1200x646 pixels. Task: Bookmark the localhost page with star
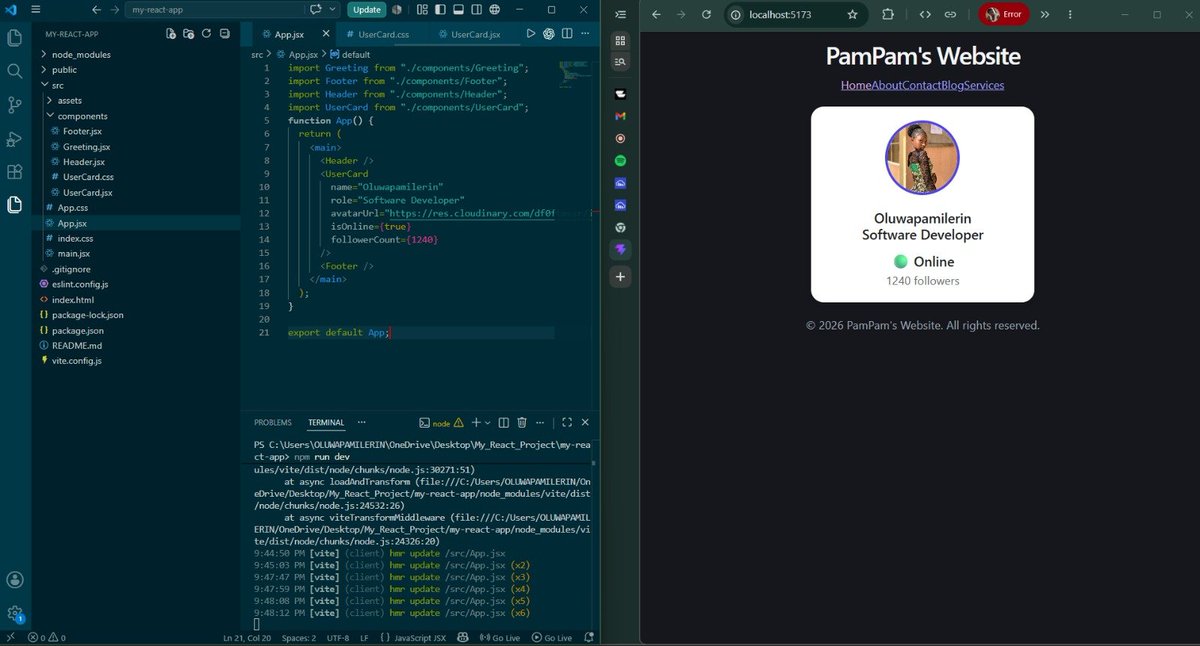pos(852,15)
